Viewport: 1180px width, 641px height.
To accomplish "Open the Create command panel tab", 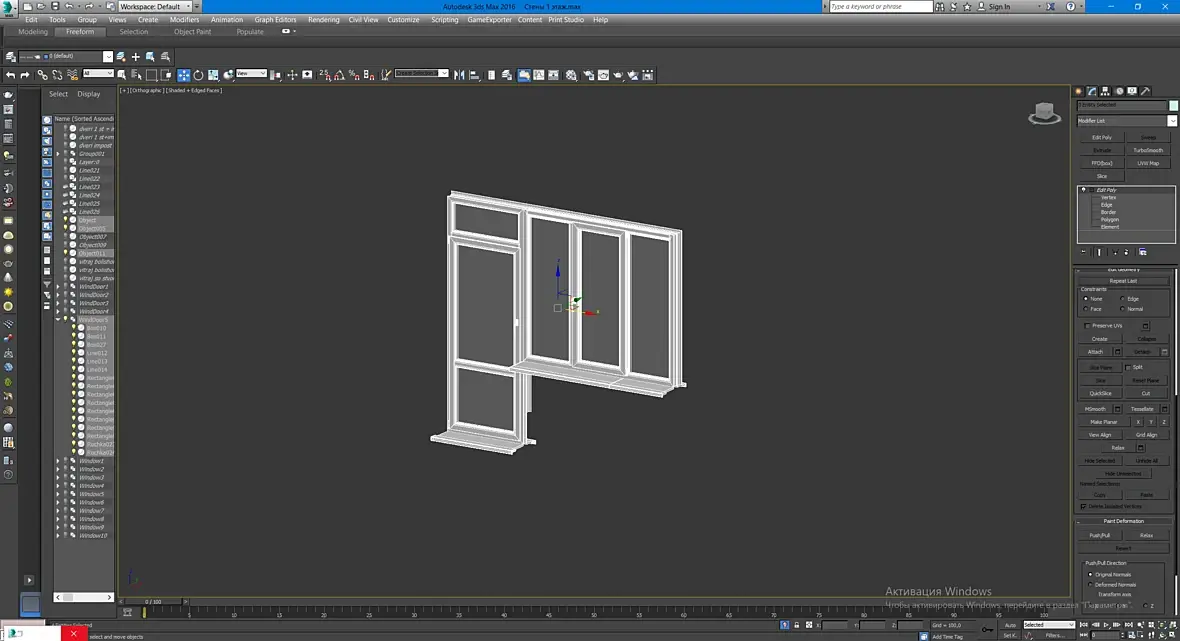I will click(x=1078, y=91).
